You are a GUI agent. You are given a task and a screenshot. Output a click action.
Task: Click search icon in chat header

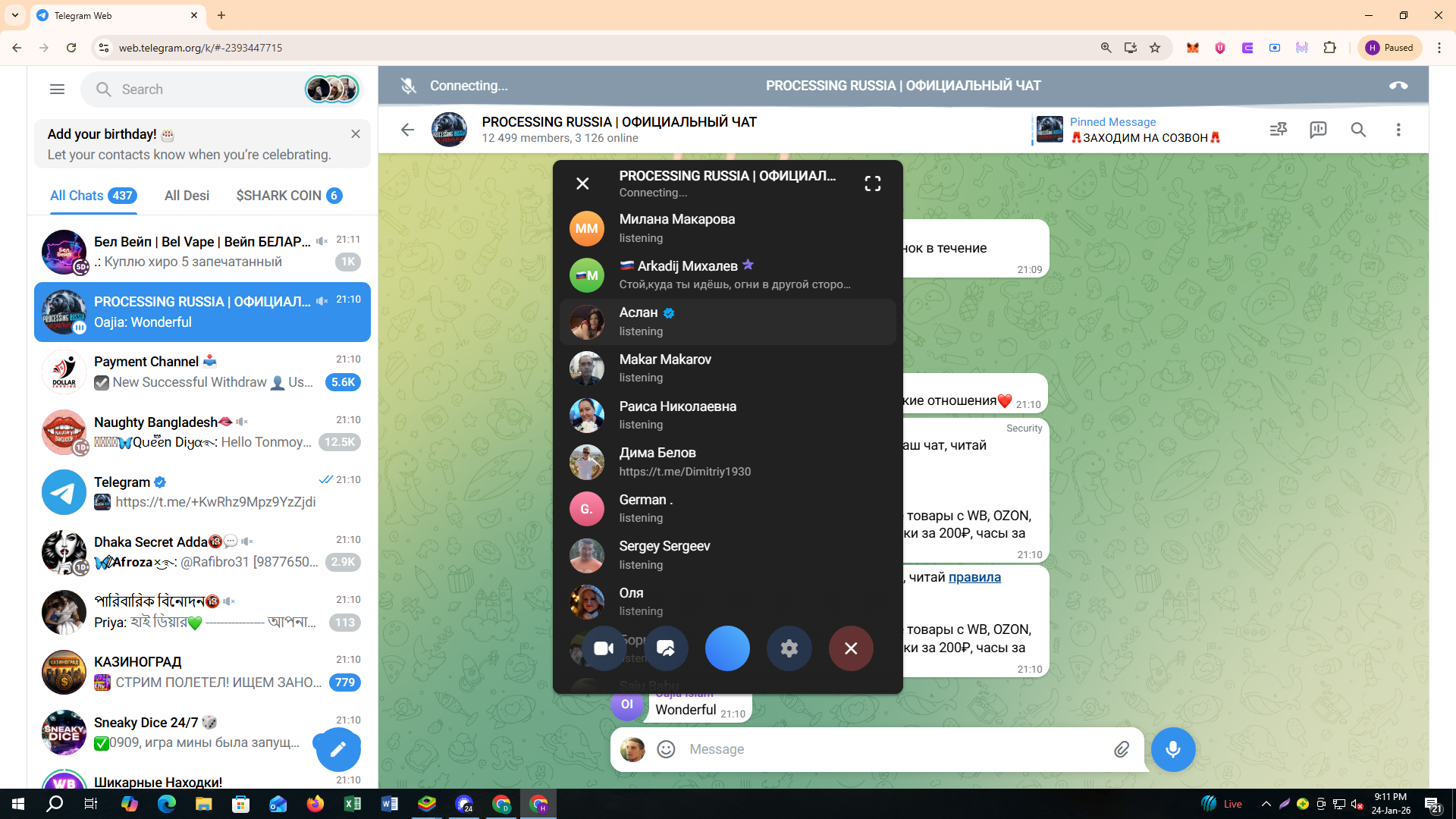click(1358, 130)
